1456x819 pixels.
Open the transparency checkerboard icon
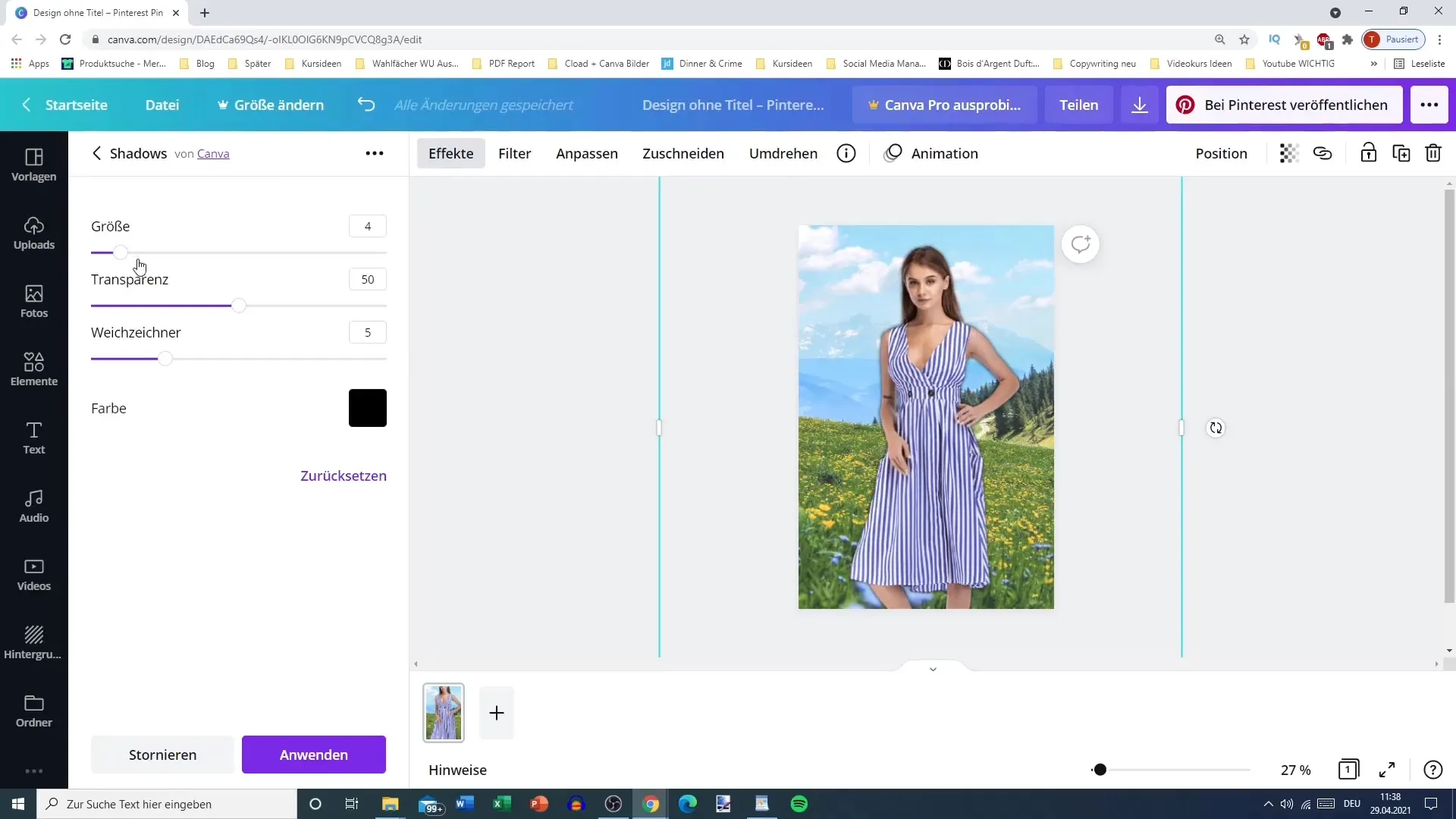(x=1289, y=153)
